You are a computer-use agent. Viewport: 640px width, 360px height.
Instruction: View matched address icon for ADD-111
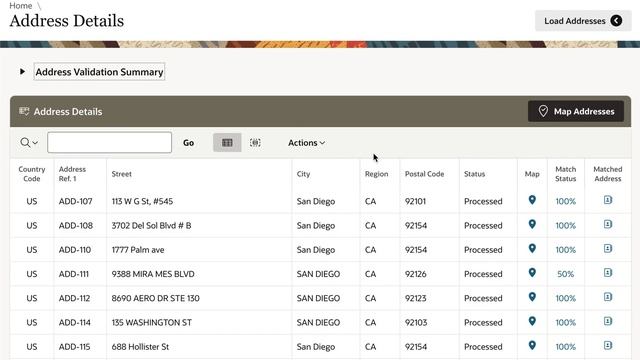(x=608, y=272)
